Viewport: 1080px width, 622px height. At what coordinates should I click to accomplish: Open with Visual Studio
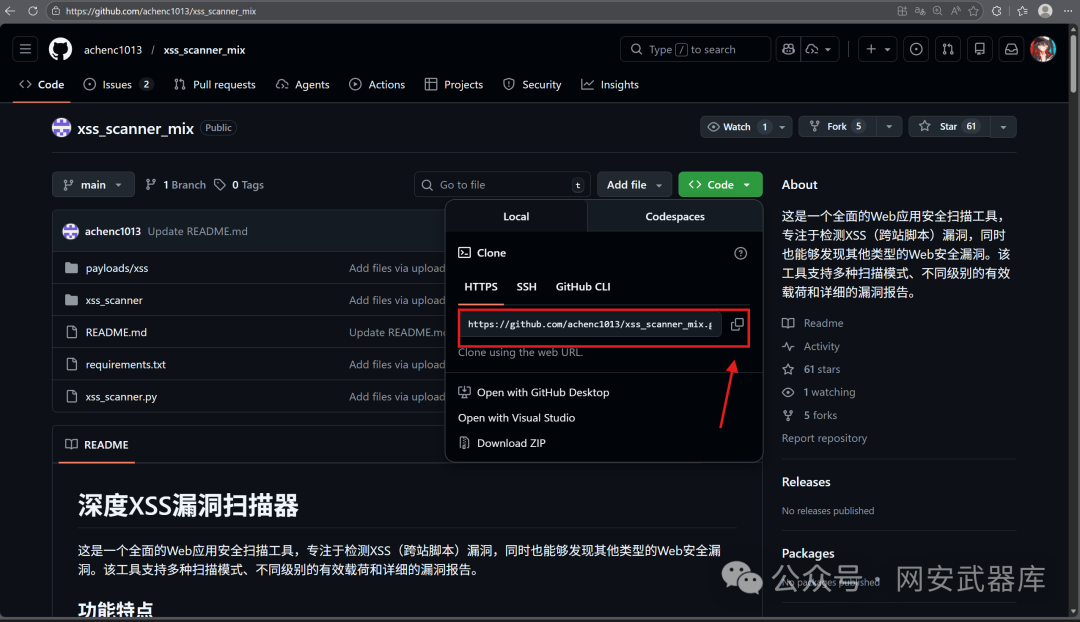[x=517, y=418]
